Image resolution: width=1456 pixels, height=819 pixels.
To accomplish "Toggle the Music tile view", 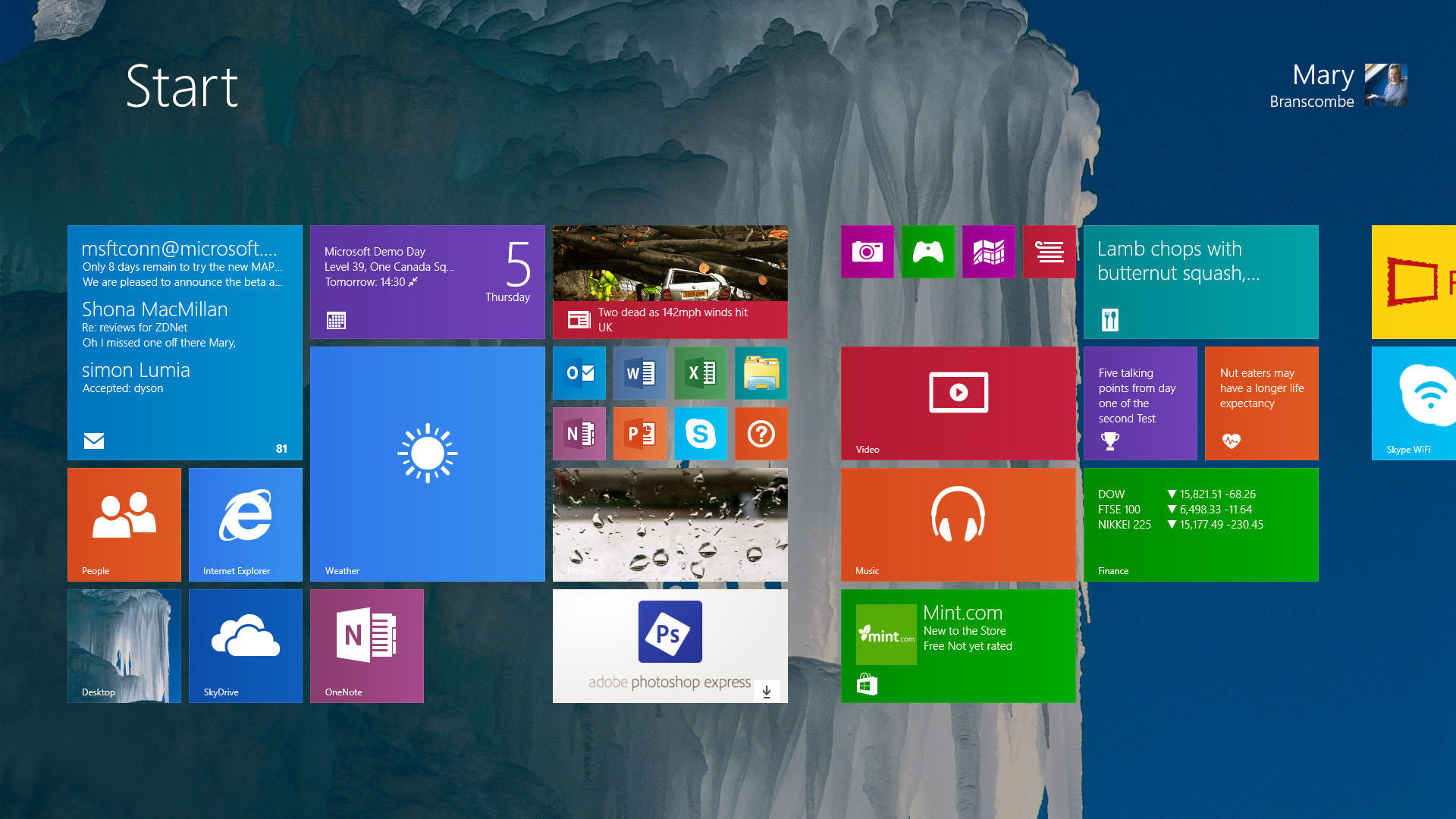I will coord(959,523).
